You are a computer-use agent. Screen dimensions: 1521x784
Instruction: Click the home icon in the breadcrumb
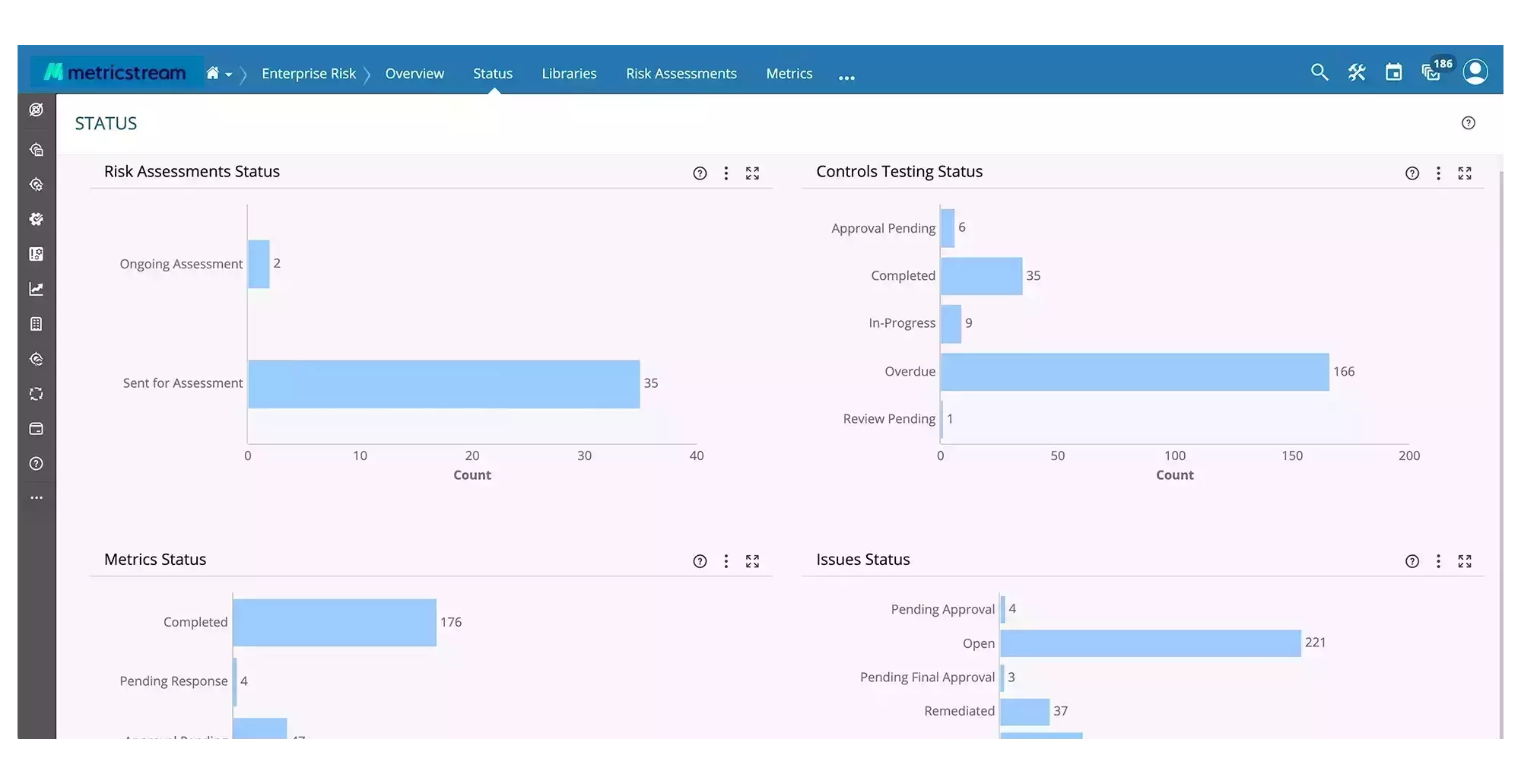214,72
